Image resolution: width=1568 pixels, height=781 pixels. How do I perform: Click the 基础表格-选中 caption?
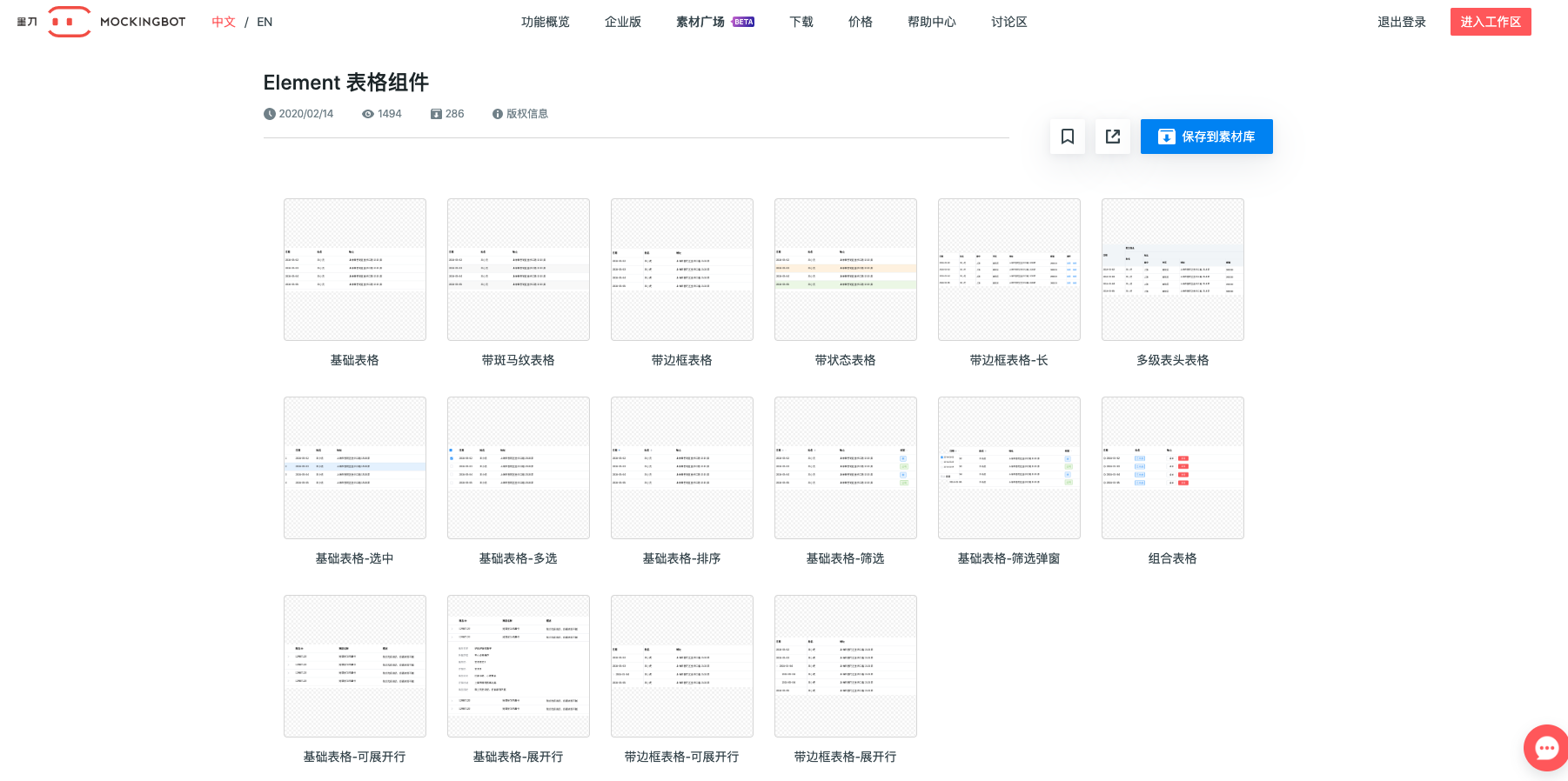355,558
